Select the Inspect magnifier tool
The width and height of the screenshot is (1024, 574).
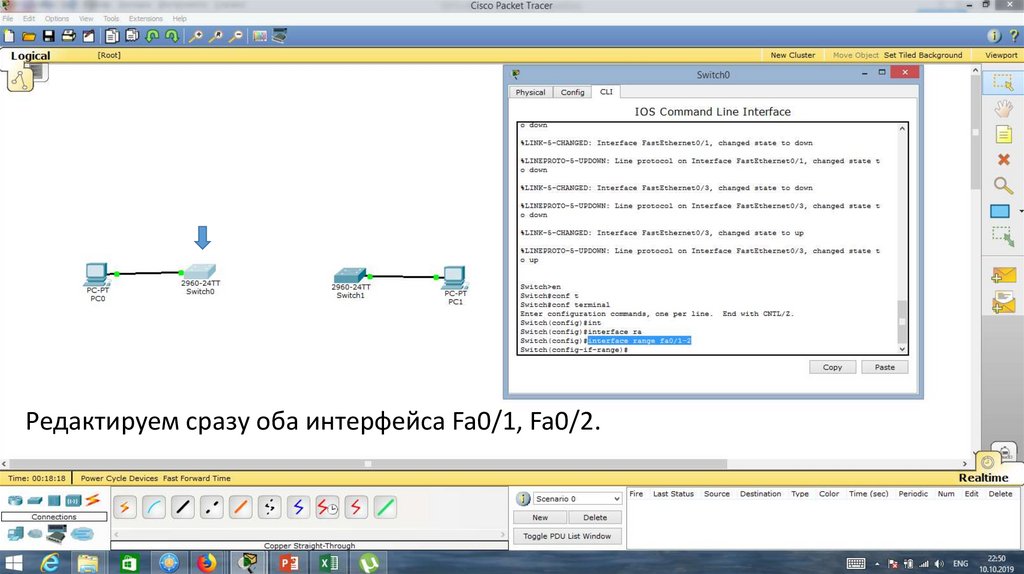(x=1002, y=185)
